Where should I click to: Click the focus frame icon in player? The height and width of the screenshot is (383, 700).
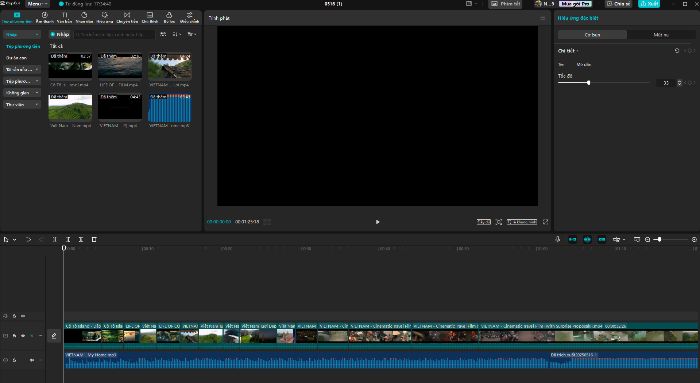[x=499, y=222]
